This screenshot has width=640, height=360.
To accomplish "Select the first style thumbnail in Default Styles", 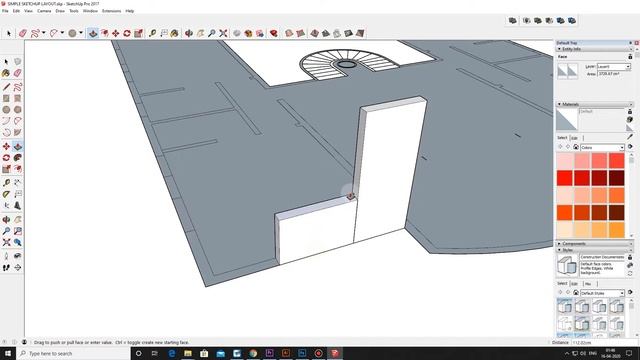I will [565, 306].
